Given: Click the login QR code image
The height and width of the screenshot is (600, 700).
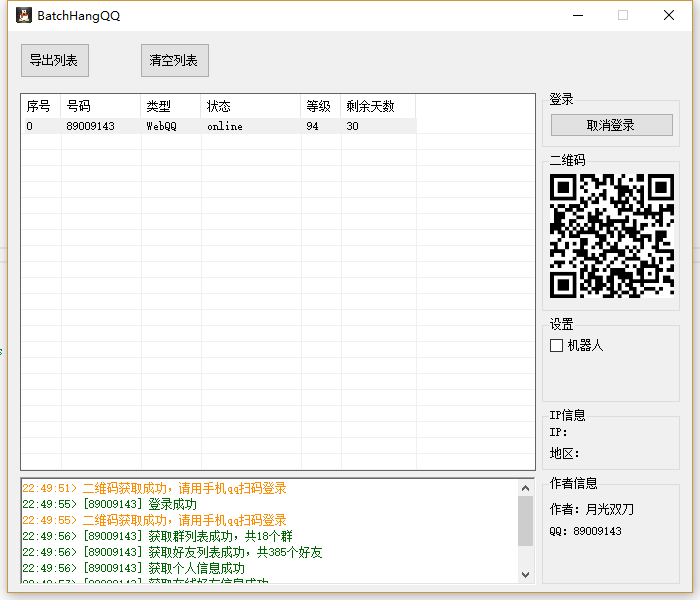Looking at the screenshot, I should (x=612, y=236).
